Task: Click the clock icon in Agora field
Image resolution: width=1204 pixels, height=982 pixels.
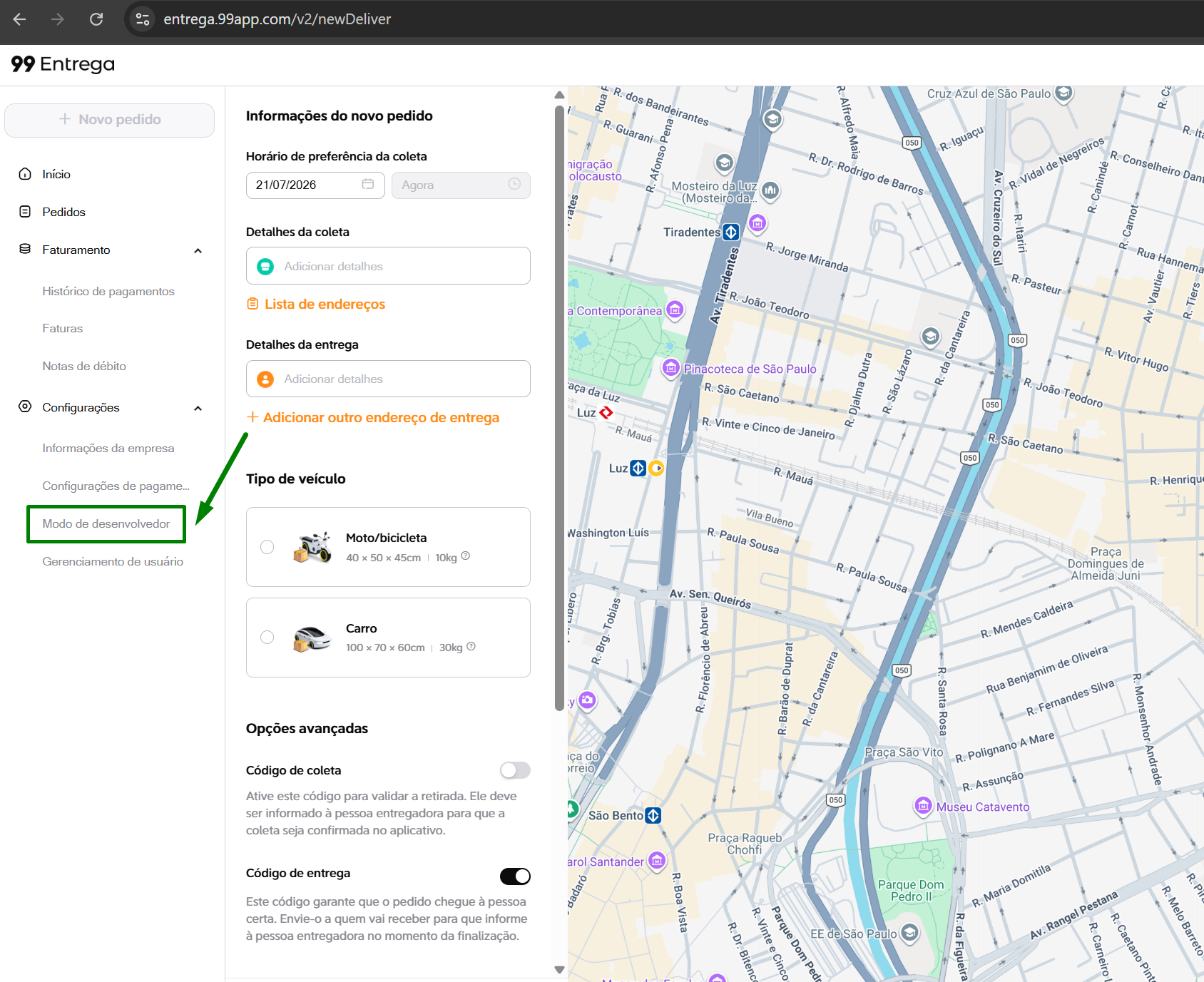Action: [x=514, y=184]
